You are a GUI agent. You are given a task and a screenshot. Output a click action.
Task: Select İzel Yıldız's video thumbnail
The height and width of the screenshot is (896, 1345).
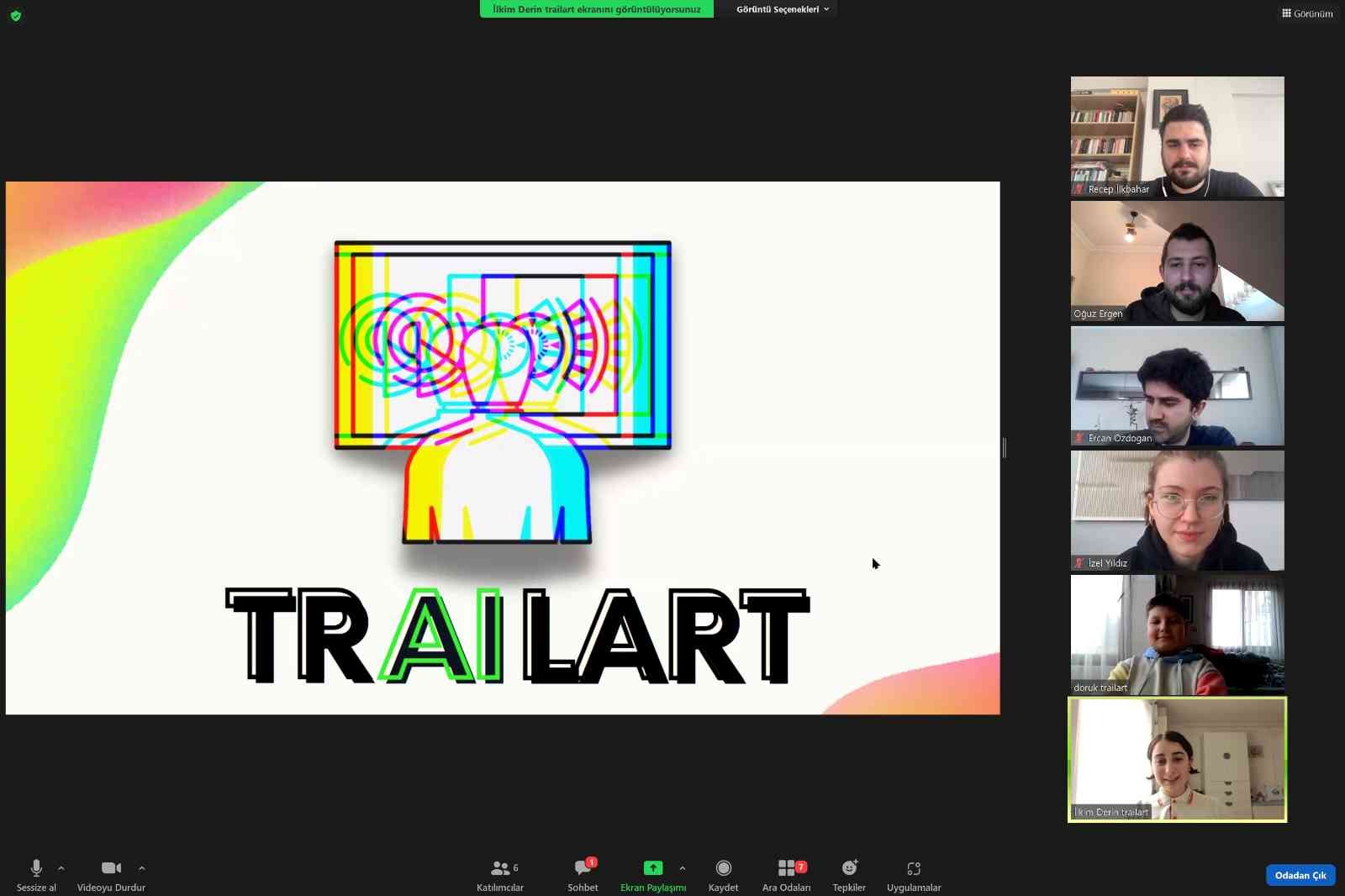tap(1177, 510)
